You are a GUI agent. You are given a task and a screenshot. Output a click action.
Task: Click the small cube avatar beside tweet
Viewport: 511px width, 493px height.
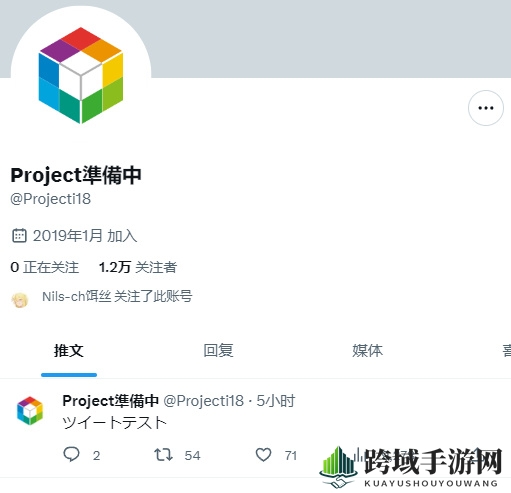pos(30,411)
